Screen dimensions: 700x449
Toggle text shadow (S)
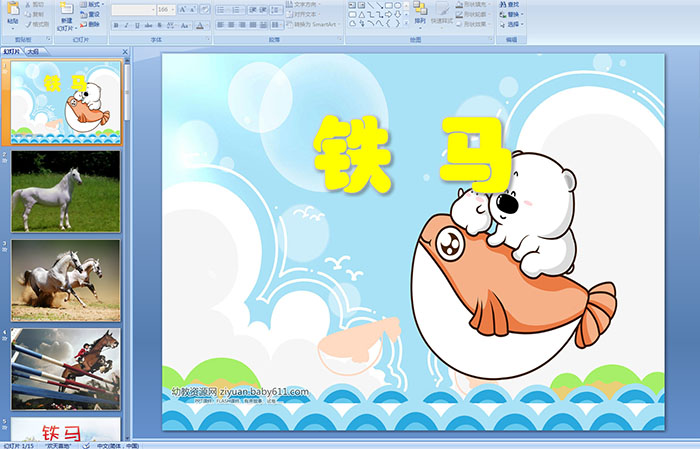[160, 25]
